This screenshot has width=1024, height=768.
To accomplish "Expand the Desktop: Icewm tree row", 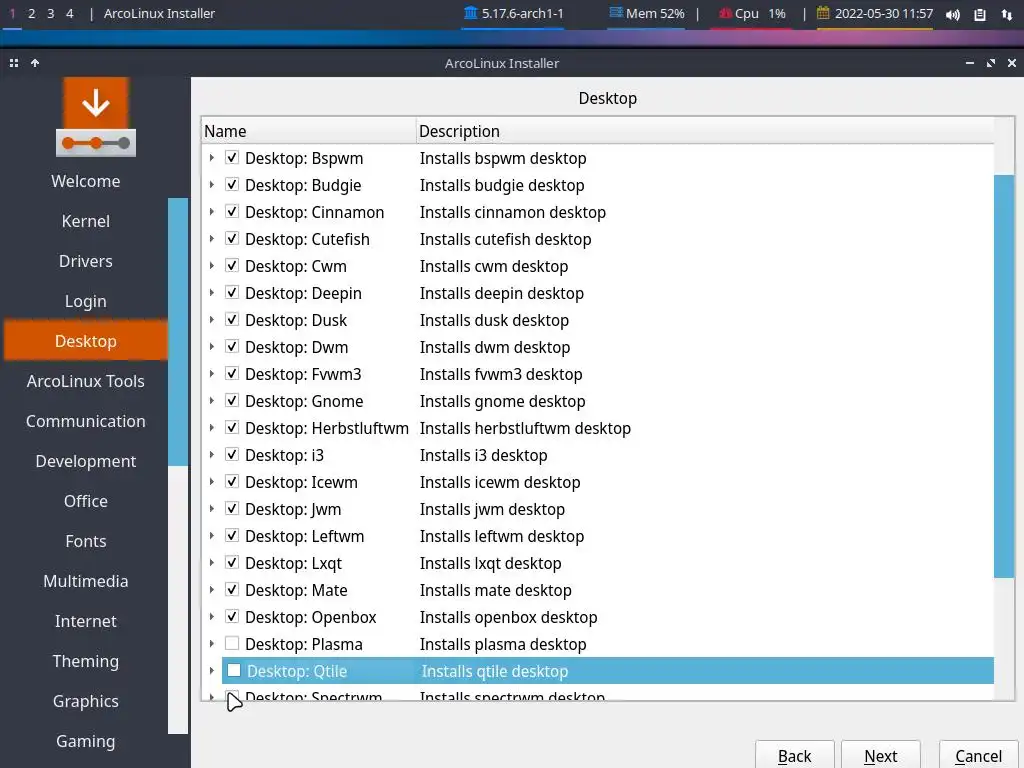I will [x=212, y=482].
